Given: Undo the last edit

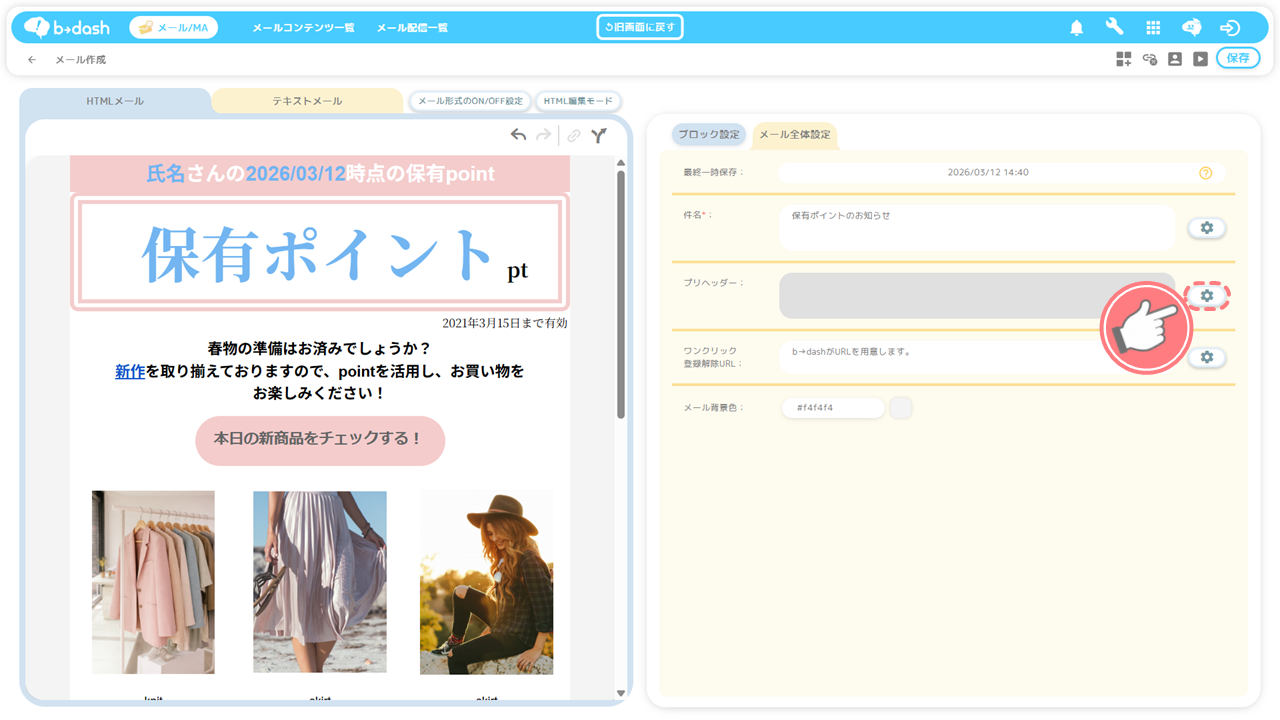Looking at the screenshot, I should coord(518,135).
